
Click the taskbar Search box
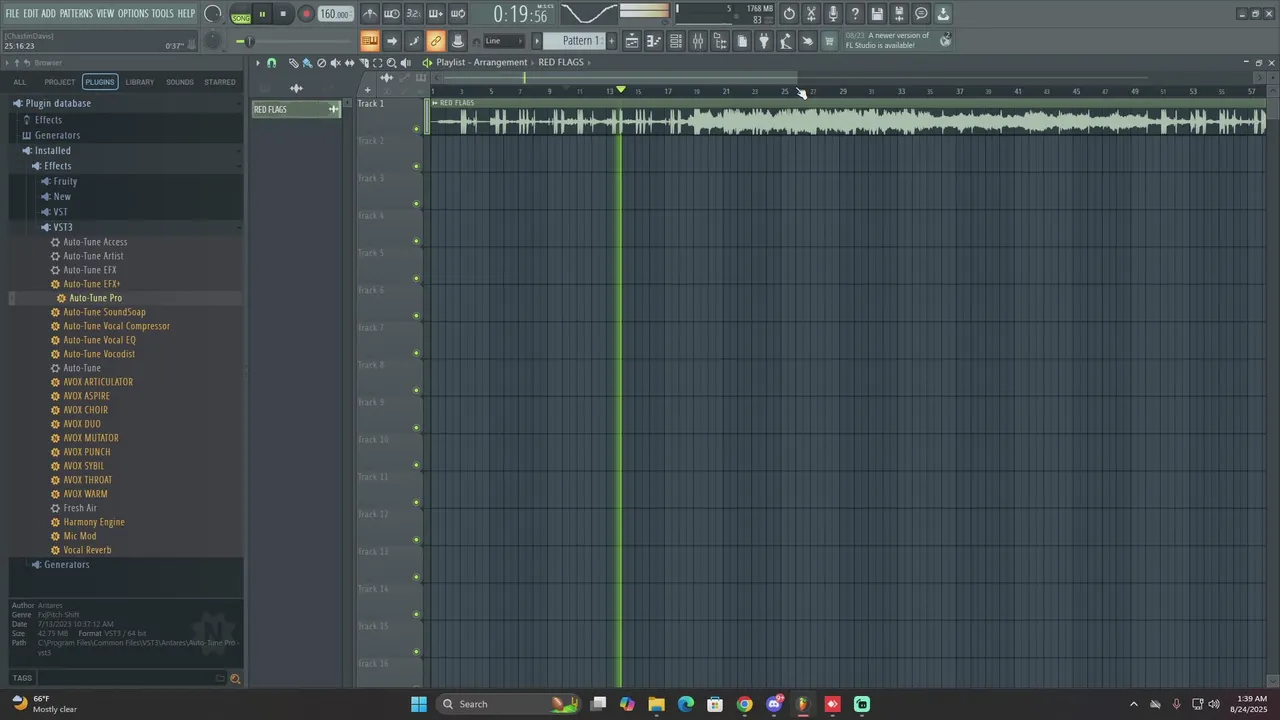(510, 704)
